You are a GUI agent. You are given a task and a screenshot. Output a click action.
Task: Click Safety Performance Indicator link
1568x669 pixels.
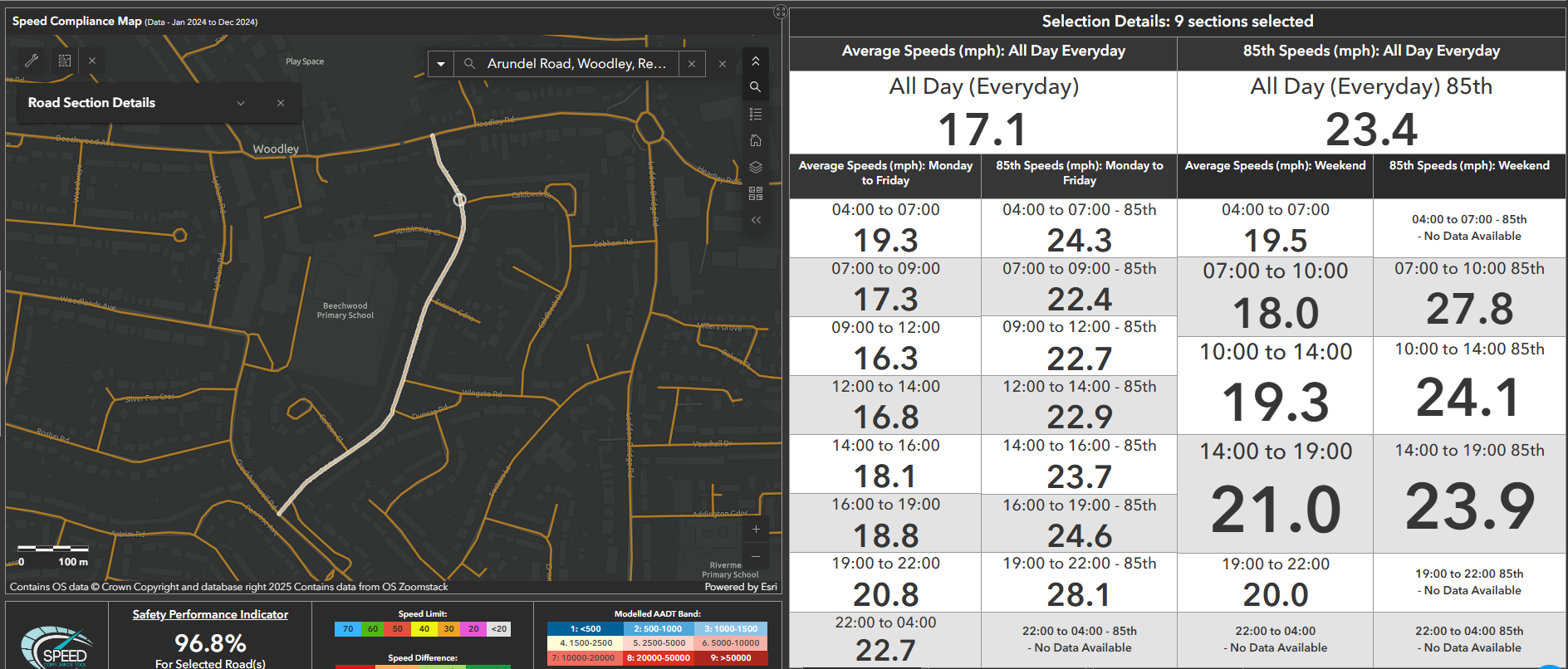[210, 614]
